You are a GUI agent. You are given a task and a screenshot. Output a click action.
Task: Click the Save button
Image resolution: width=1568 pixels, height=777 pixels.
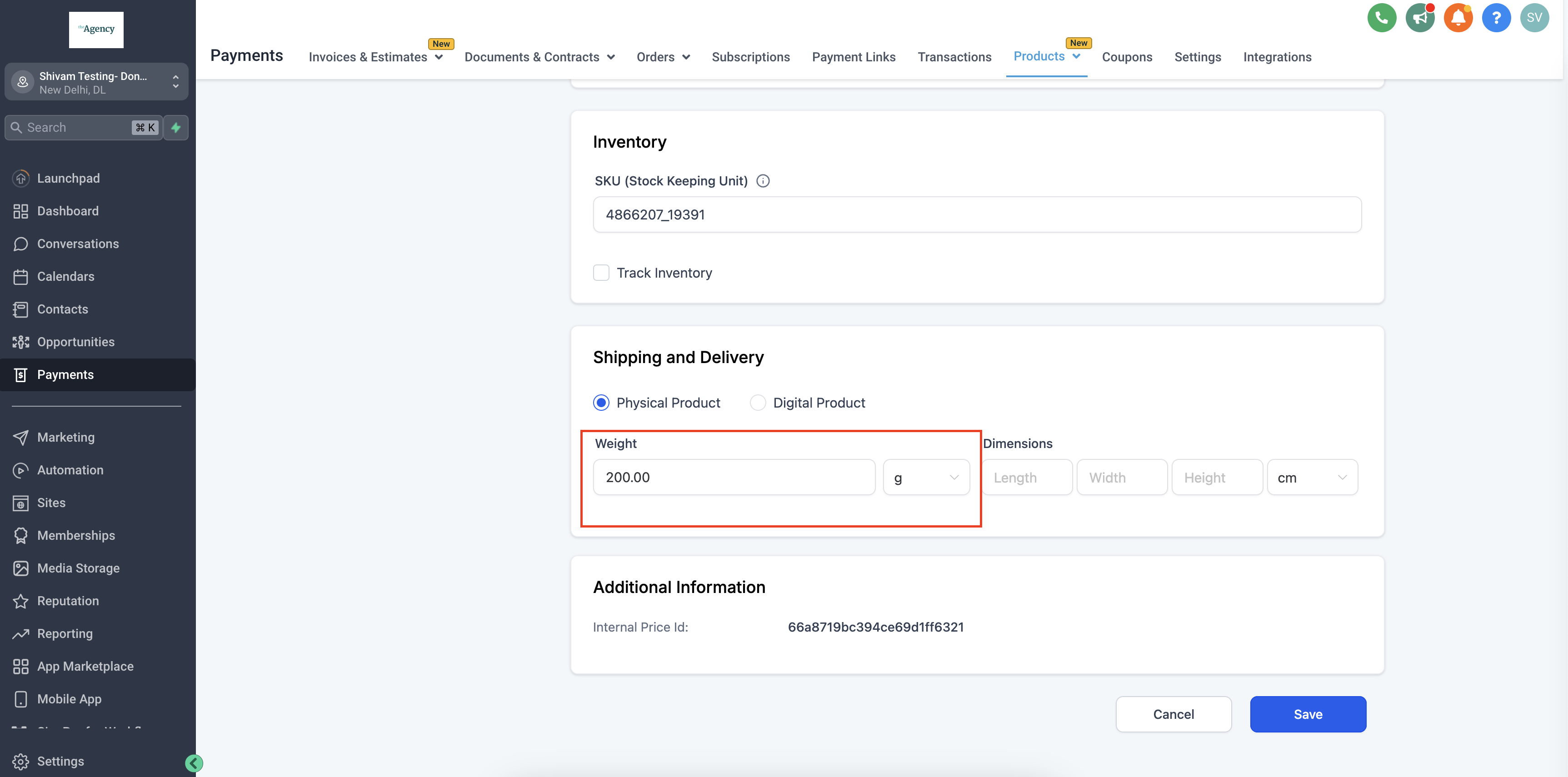click(1308, 714)
